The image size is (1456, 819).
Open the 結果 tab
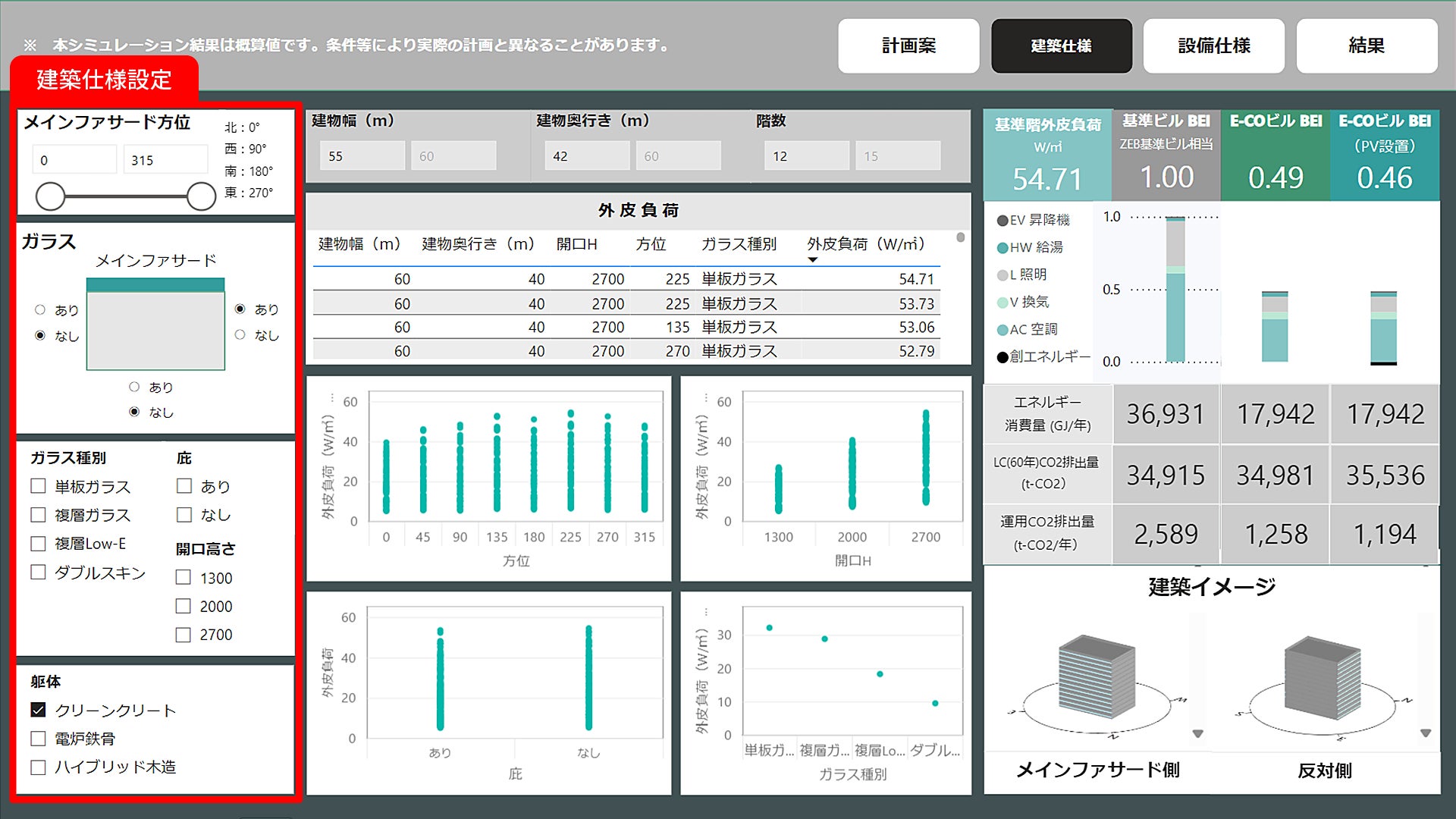pyautogui.click(x=1367, y=46)
